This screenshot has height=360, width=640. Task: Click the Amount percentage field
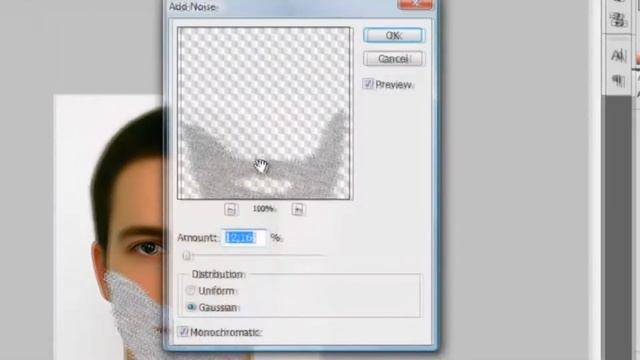click(x=244, y=238)
